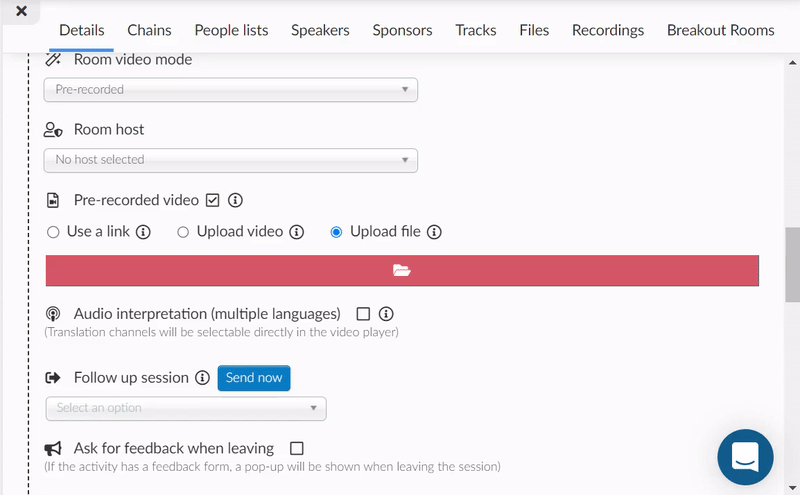
Task: Close the panel with the X icon
Action: click(21, 11)
